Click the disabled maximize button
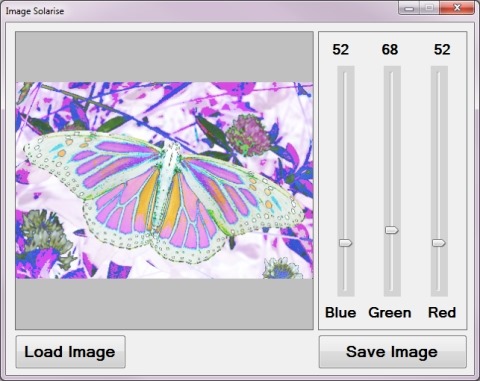480x381 pixels. tap(429, 8)
